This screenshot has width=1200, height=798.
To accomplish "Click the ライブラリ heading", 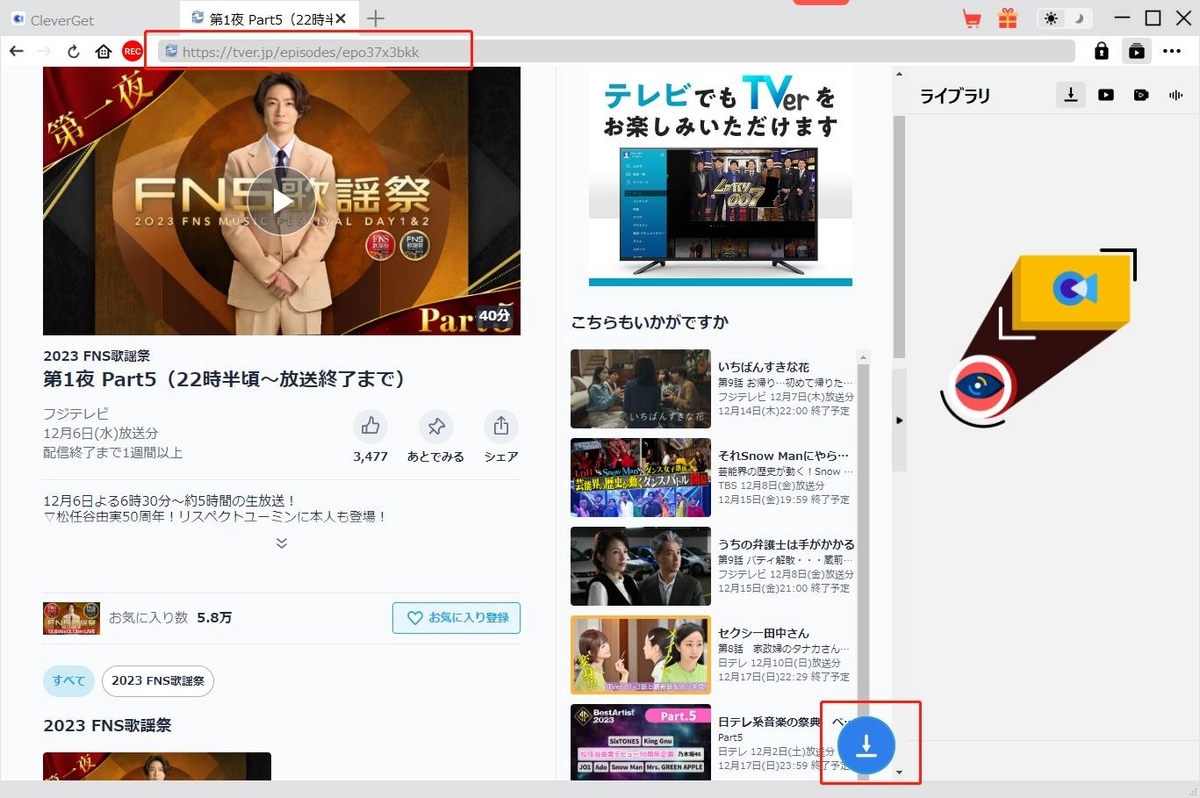I will [955, 96].
